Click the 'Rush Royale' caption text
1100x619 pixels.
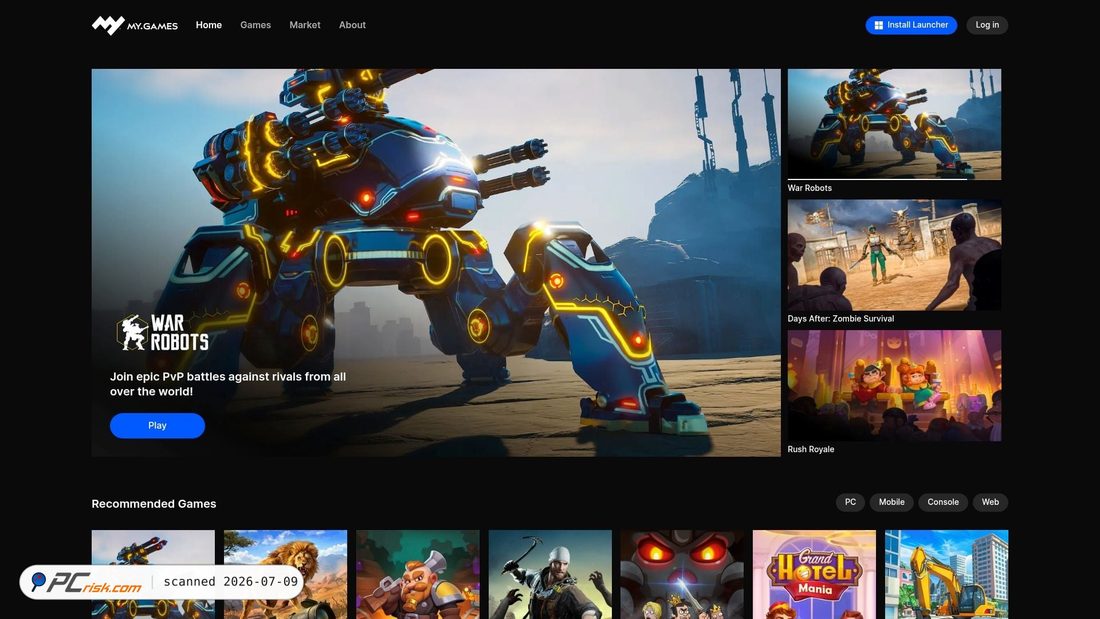click(x=810, y=449)
